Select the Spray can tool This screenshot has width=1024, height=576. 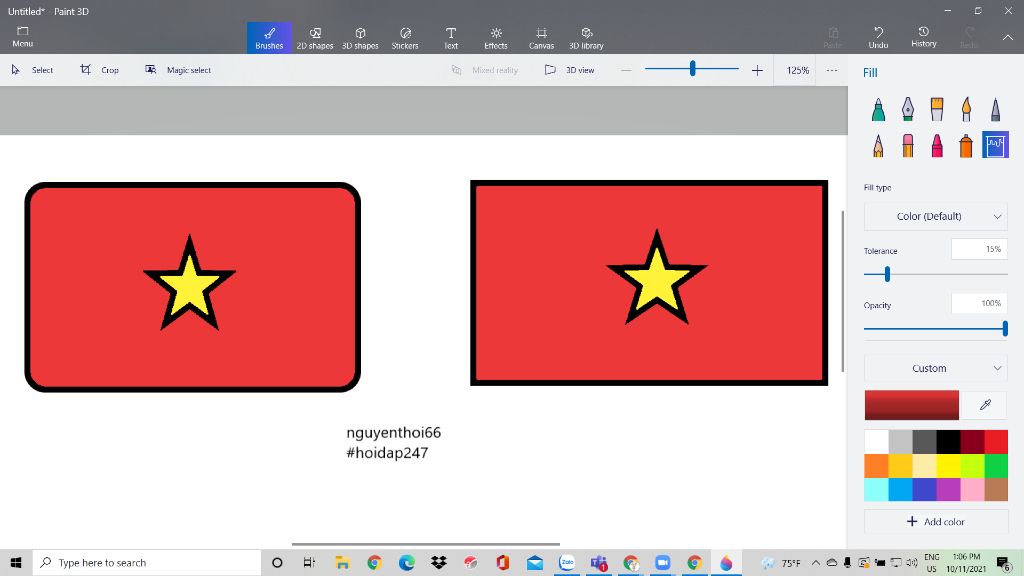(967, 146)
